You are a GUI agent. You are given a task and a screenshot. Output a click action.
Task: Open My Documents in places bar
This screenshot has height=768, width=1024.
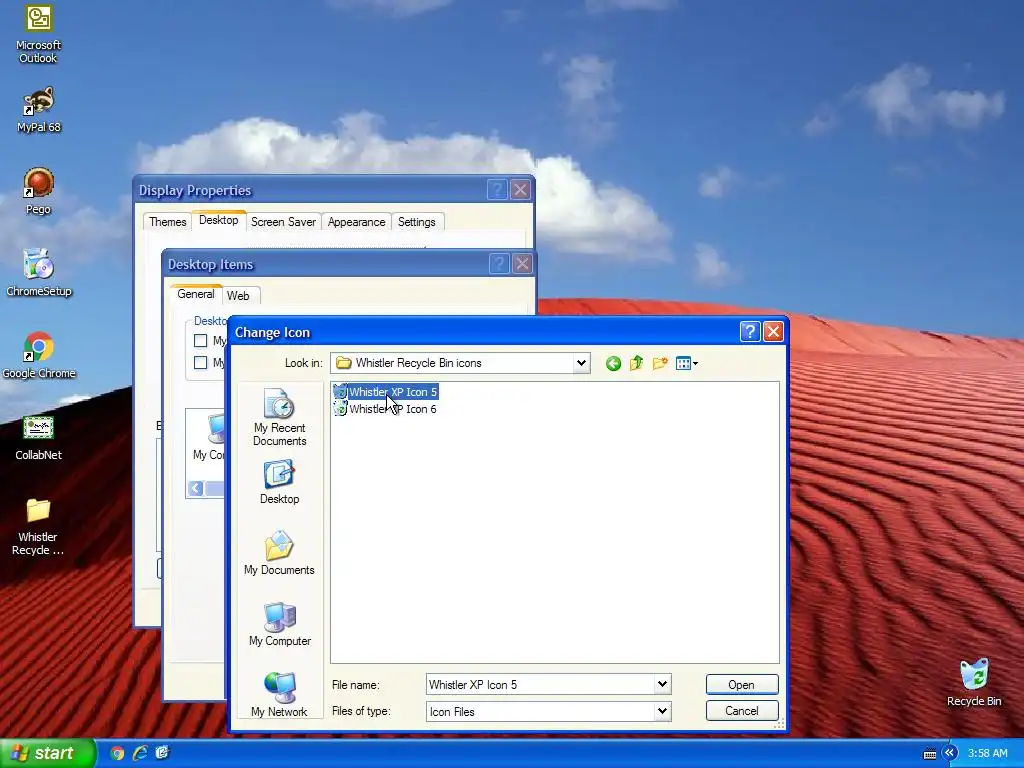(x=280, y=553)
